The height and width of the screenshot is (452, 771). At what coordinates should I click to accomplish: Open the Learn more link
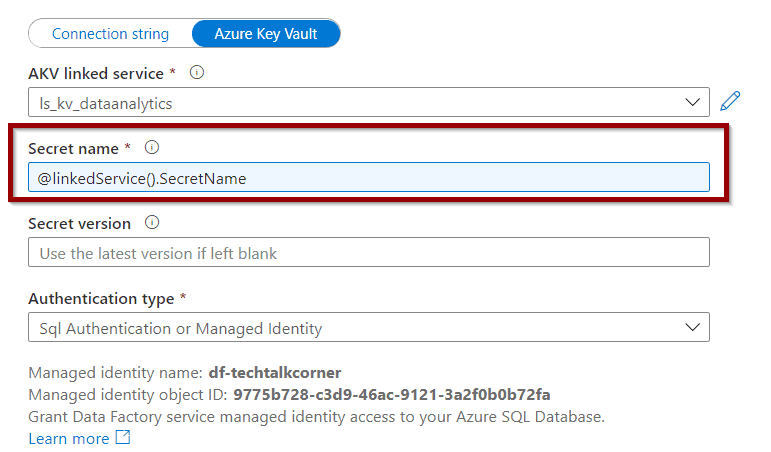(69, 438)
